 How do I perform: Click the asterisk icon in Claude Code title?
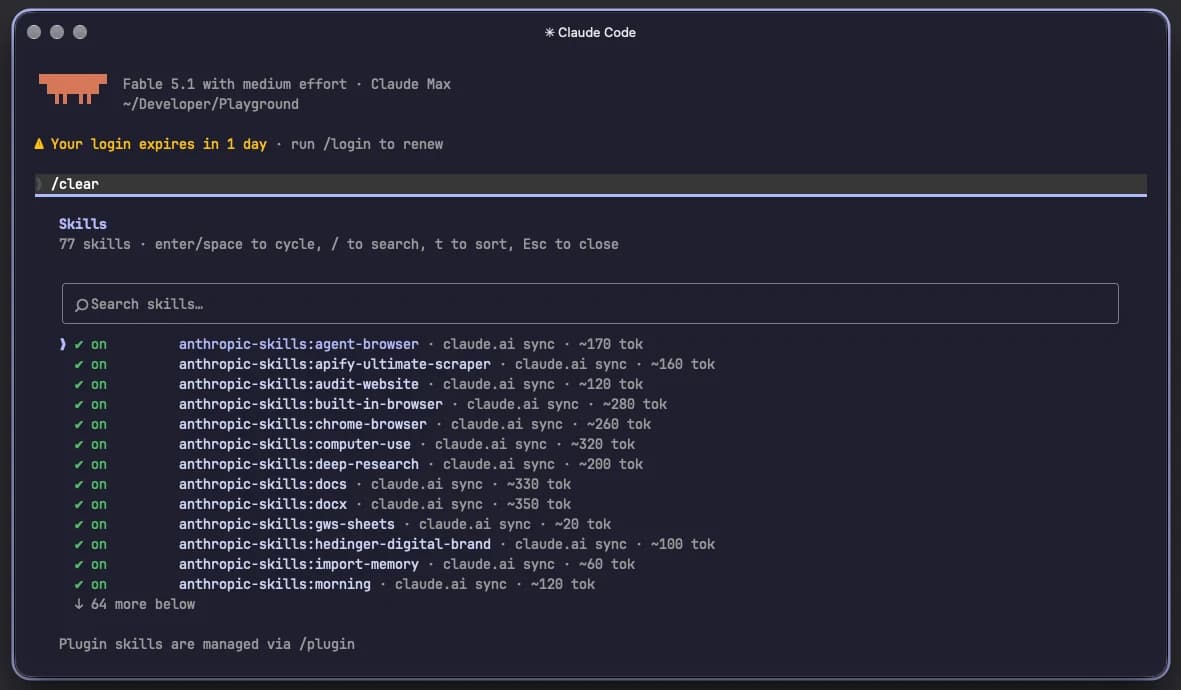[x=550, y=32]
